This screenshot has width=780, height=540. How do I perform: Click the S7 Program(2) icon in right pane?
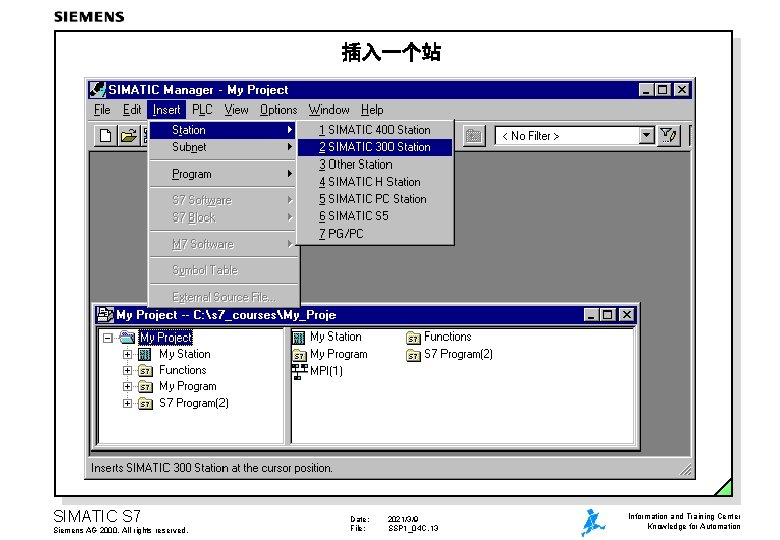pos(413,355)
